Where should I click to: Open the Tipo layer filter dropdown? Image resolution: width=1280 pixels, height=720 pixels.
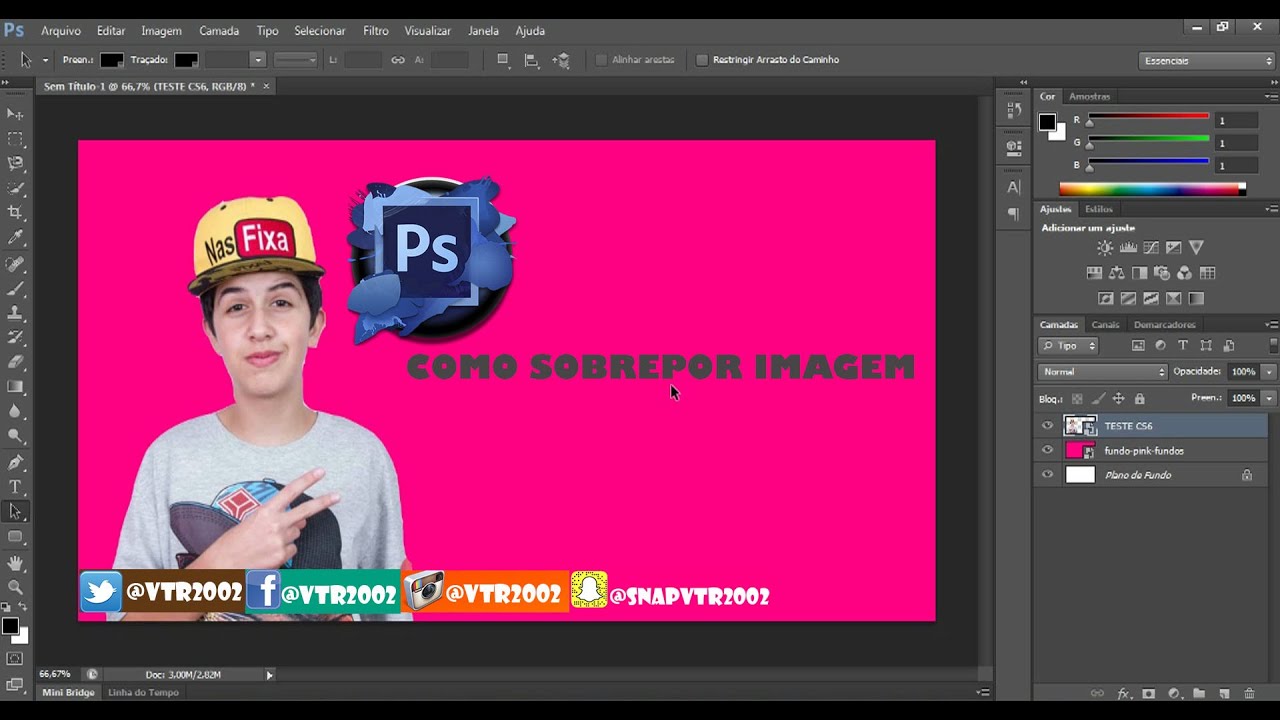tap(1069, 346)
